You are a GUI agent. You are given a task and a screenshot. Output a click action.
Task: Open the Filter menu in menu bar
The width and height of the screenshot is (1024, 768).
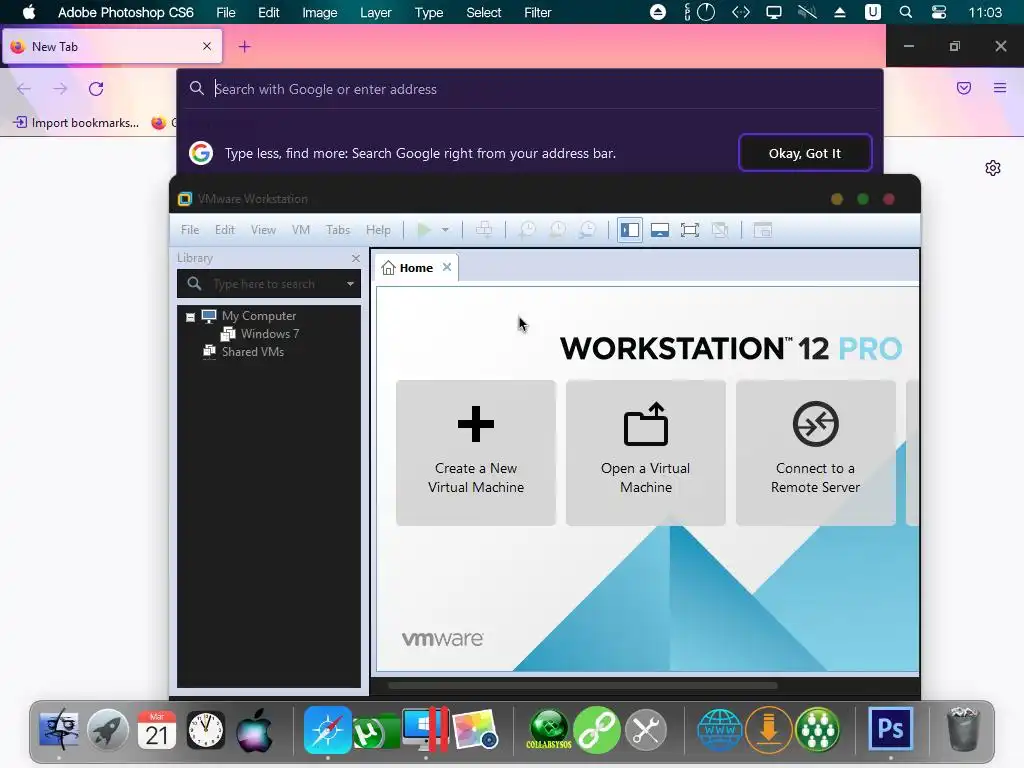point(537,12)
